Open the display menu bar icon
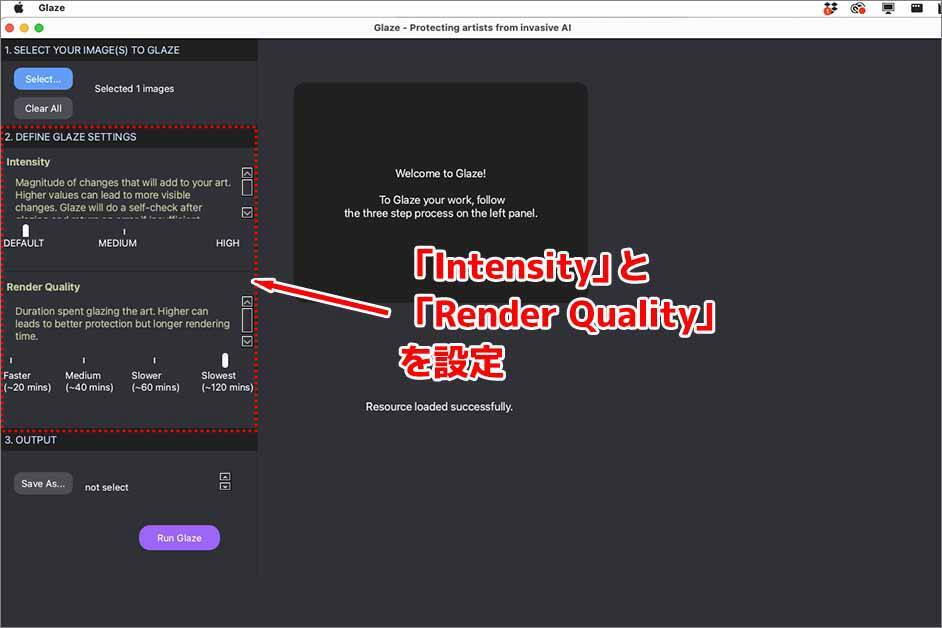This screenshot has height=628, width=942. click(888, 8)
